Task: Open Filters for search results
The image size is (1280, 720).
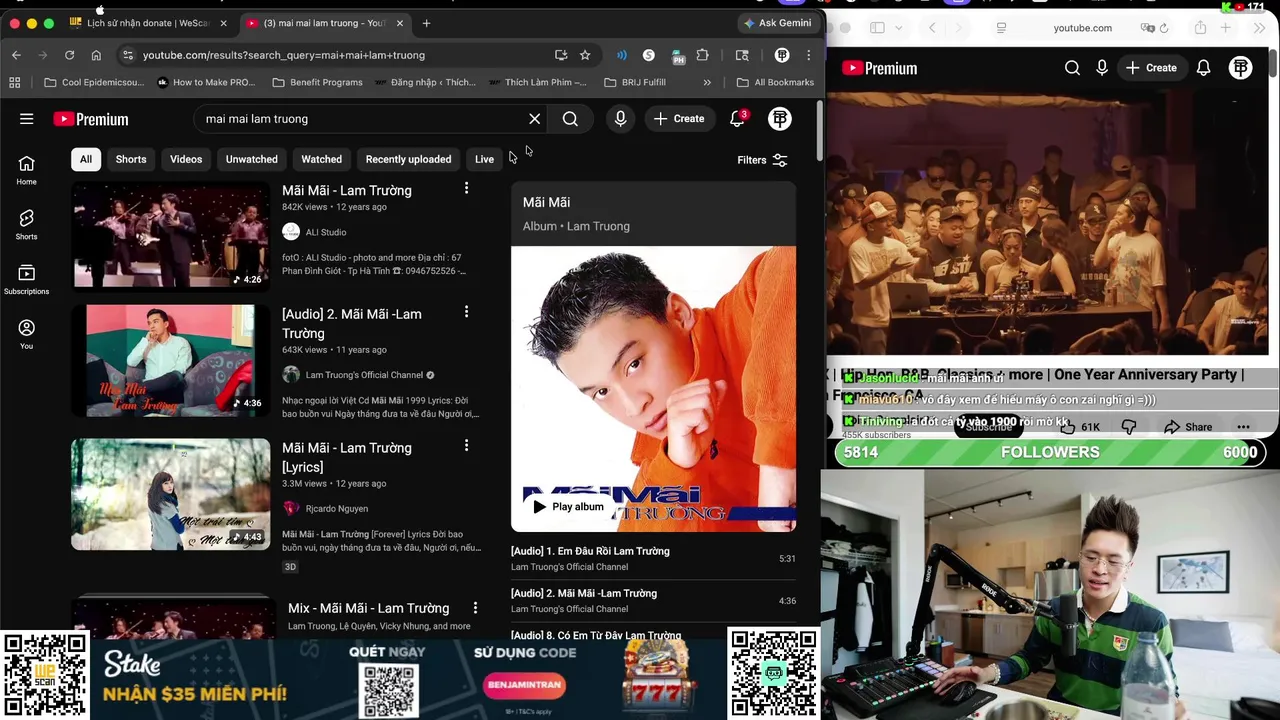Action: [x=762, y=160]
